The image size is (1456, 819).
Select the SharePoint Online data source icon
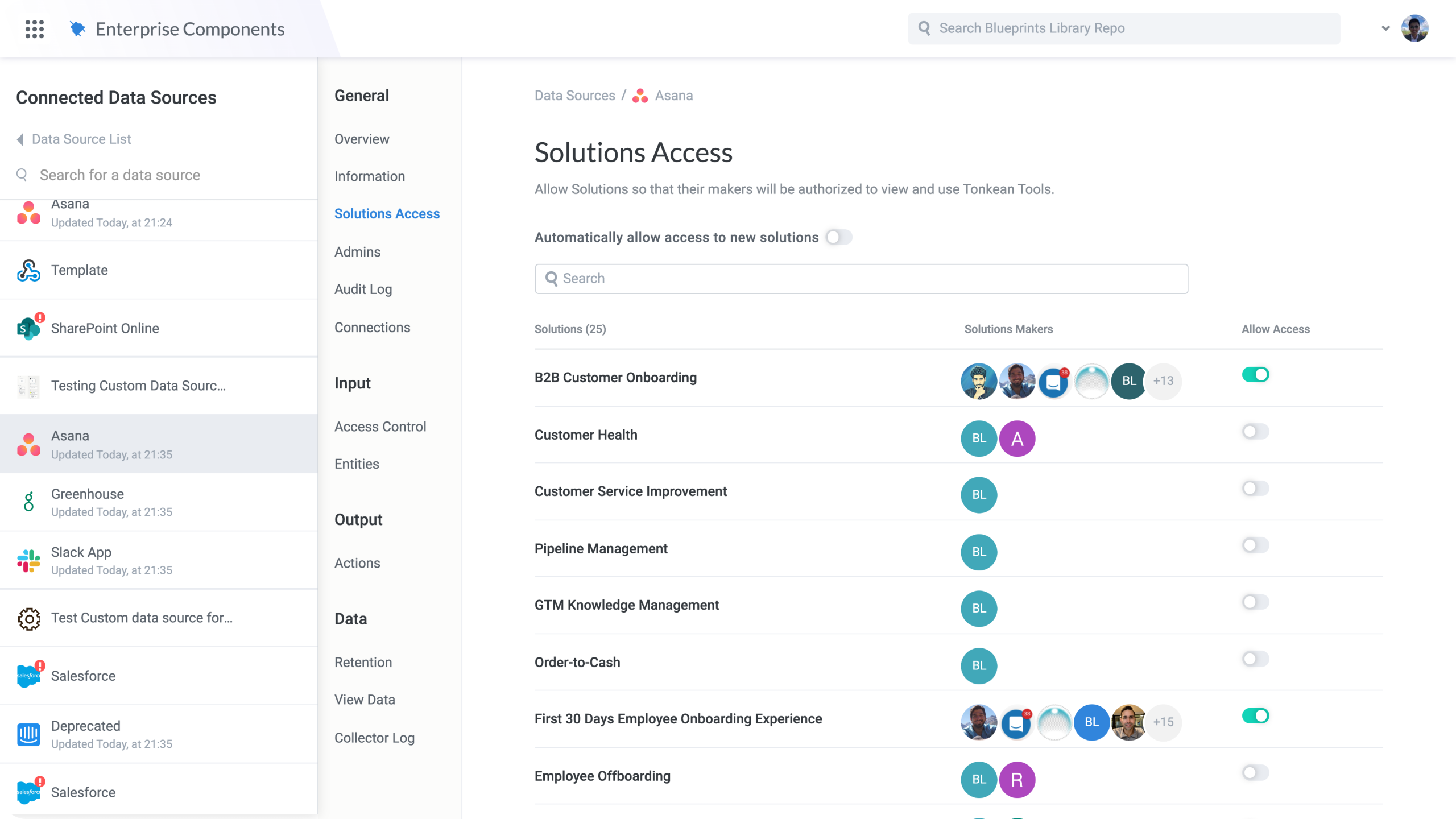click(x=28, y=328)
